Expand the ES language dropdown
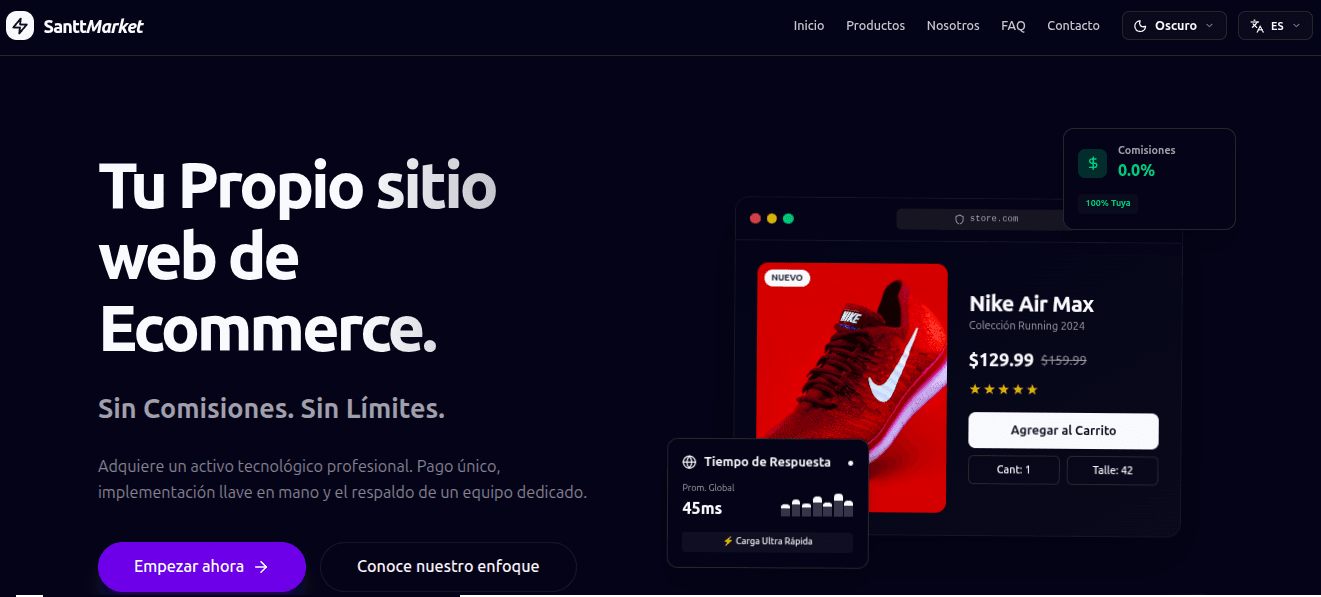Screen dimensions: 1321x597 pyautogui.click(x=1275, y=25)
